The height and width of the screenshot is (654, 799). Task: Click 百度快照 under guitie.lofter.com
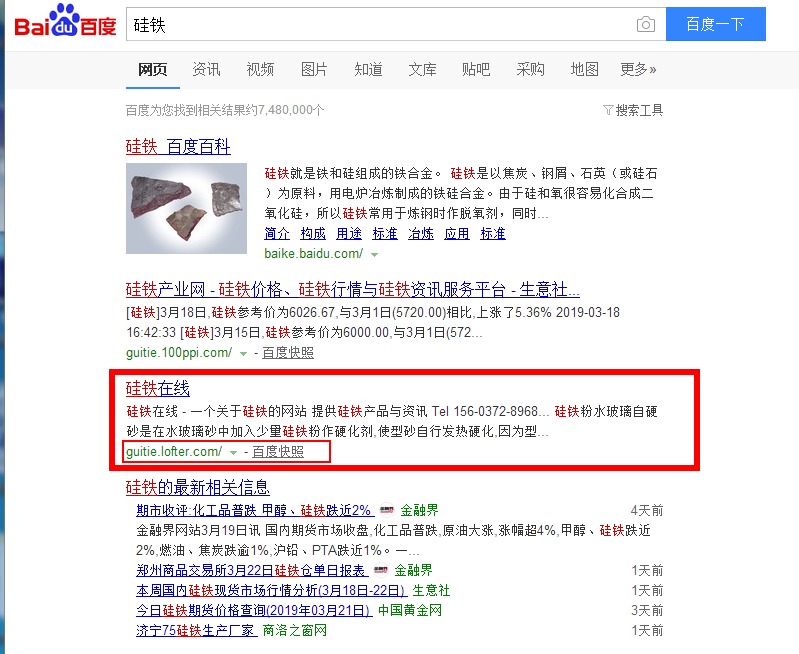click(278, 452)
